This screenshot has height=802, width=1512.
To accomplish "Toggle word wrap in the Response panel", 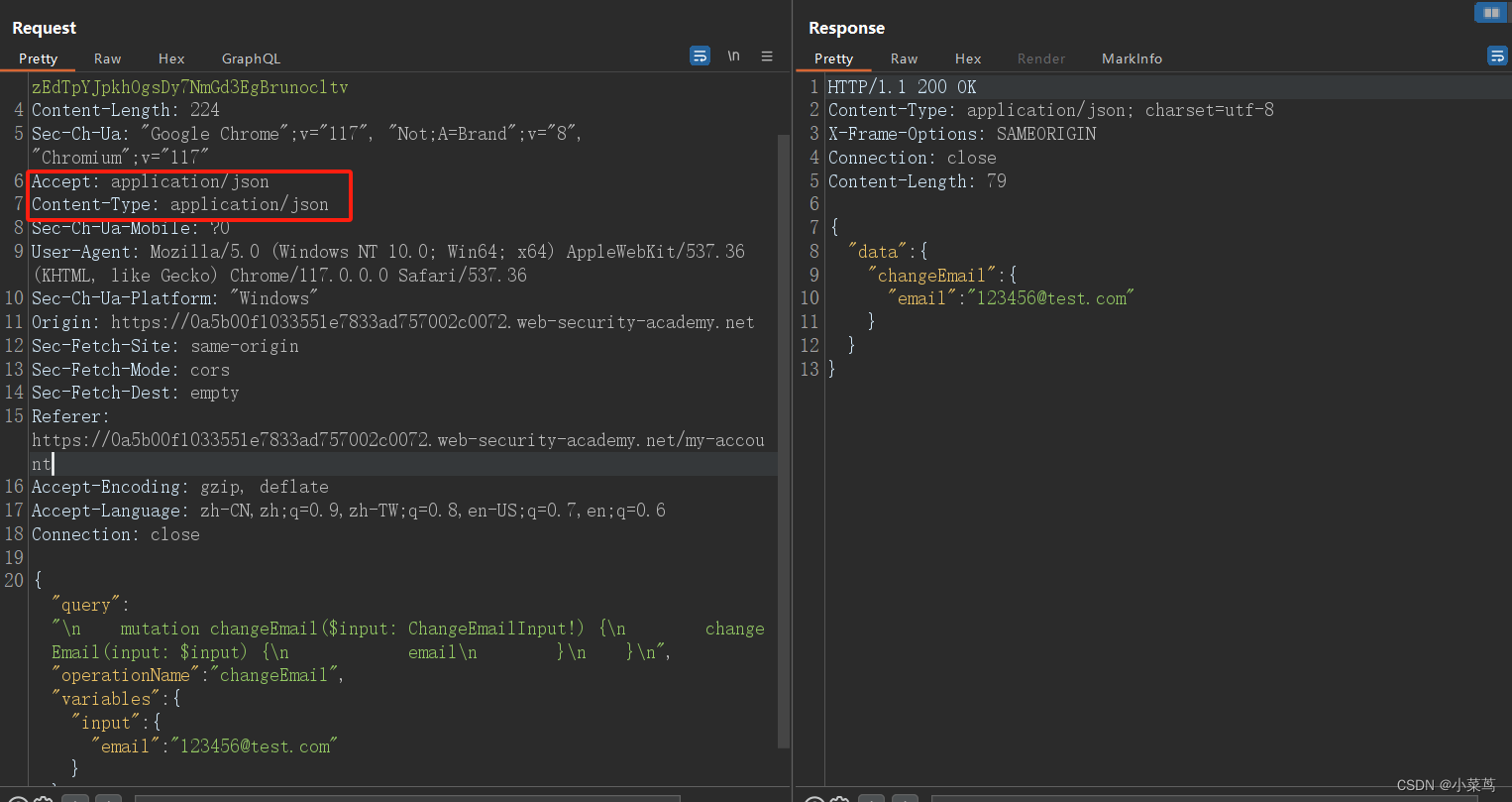I will pos(1497,57).
